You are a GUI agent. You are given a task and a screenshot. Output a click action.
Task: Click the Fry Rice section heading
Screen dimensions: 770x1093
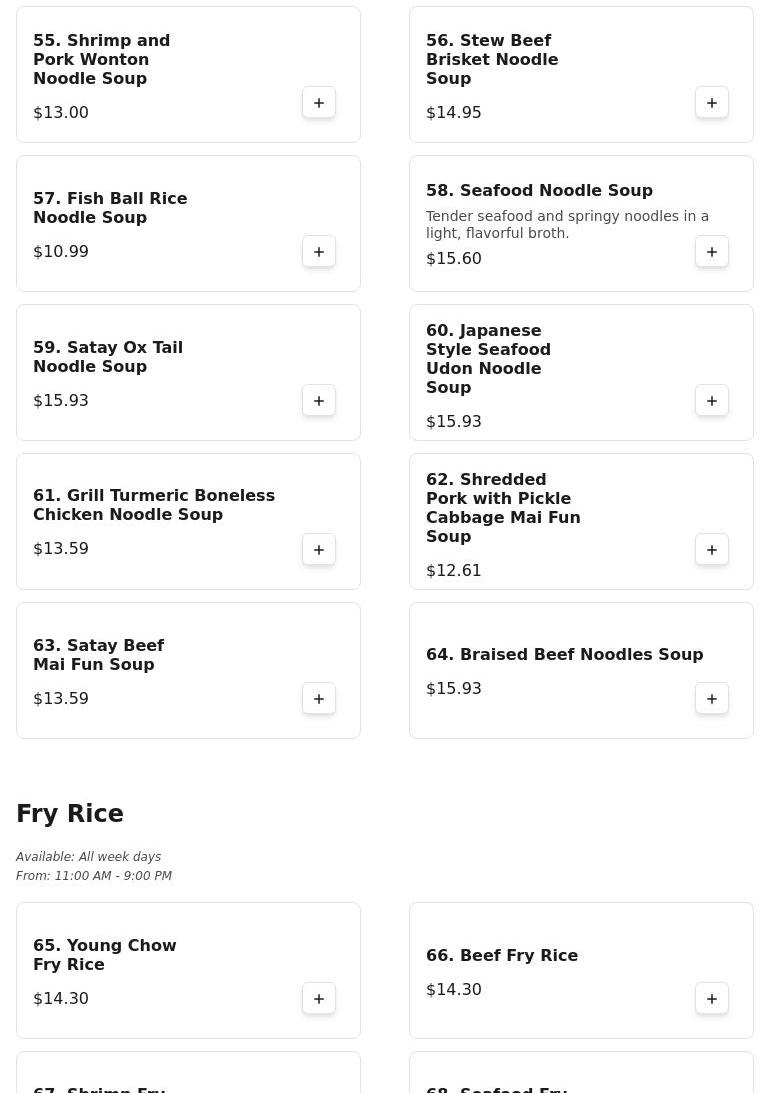70,813
